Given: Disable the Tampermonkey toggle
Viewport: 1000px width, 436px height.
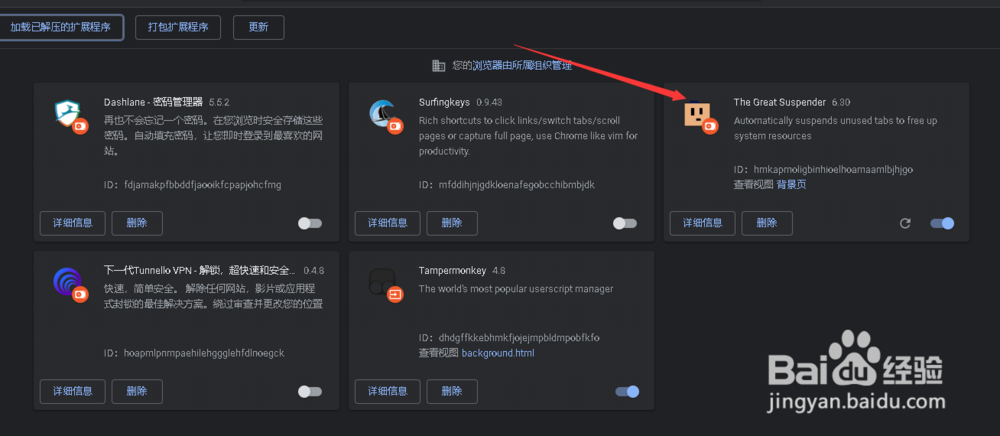Looking at the screenshot, I should click(627, 391).
